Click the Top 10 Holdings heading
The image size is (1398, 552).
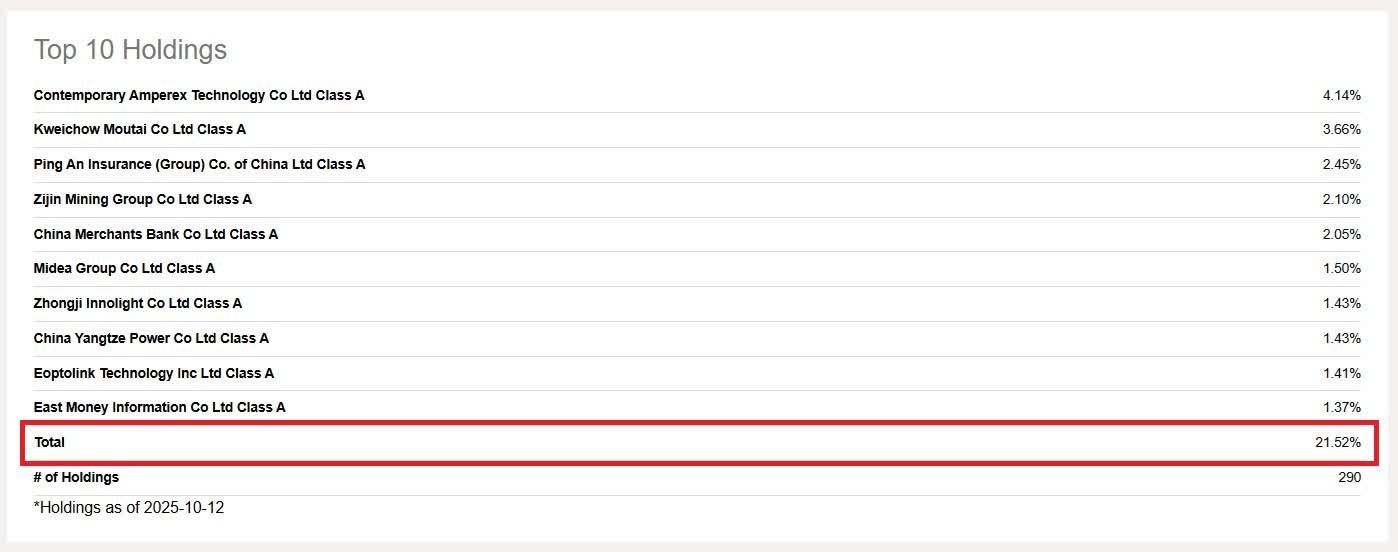click(x=130, y=50)
